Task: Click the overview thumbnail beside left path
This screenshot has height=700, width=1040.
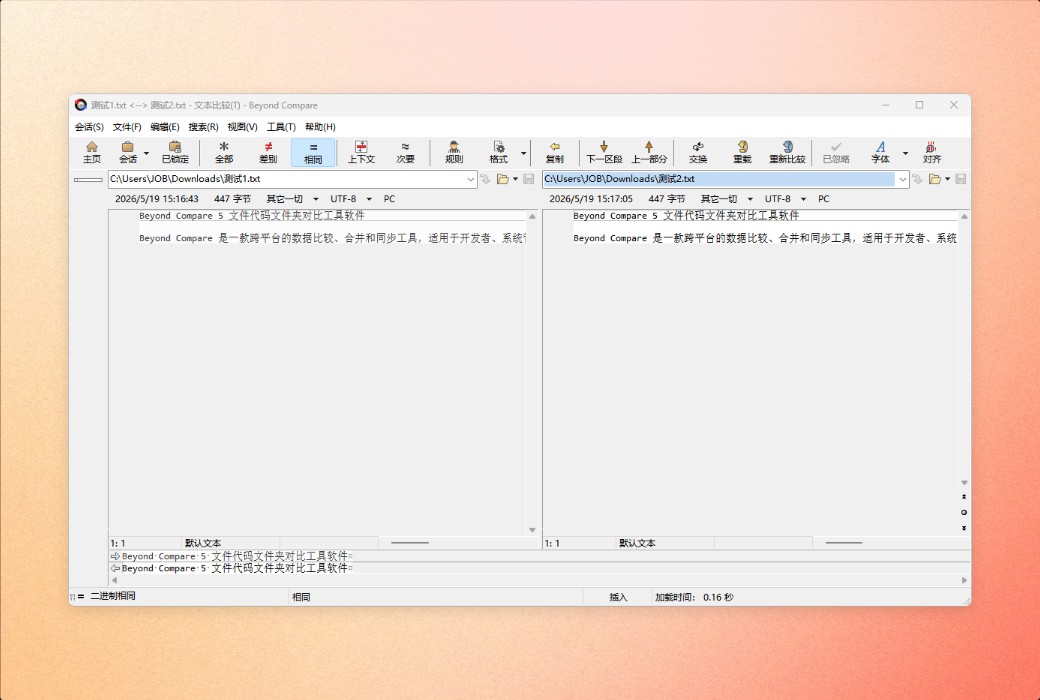Action: (88, 179)
